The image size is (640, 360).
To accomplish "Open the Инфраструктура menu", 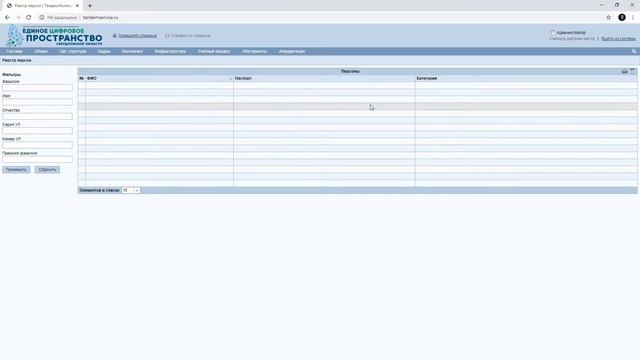I will coord(170,51).
